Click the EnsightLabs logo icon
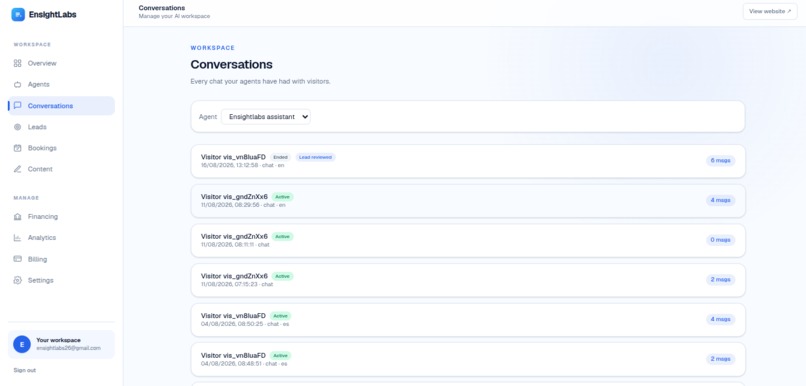Viewport: 806px width, 386px height. point(18,14)
